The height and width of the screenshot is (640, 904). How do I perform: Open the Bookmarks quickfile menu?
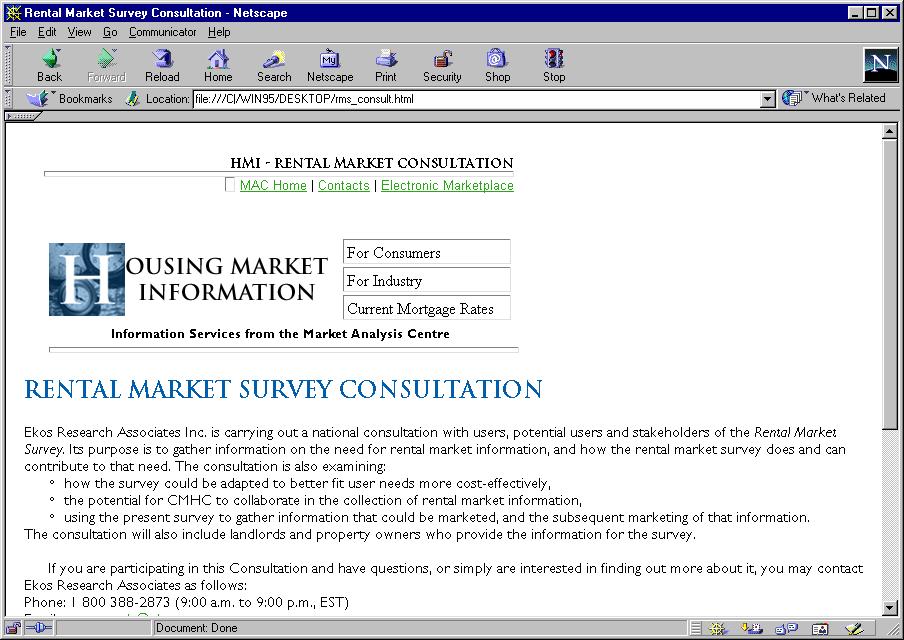(x=70, y=99)
